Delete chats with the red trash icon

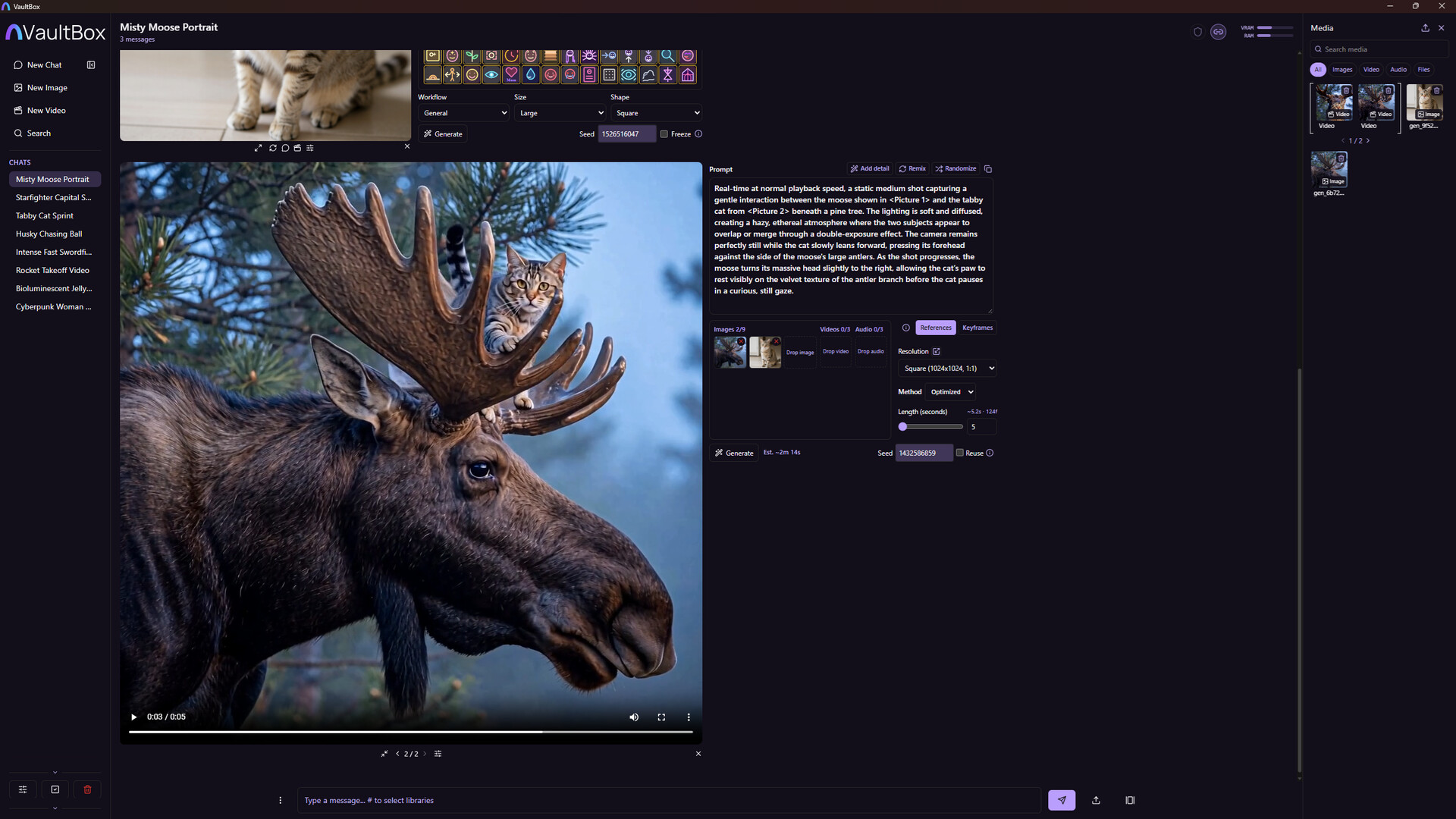pos(87,789)
